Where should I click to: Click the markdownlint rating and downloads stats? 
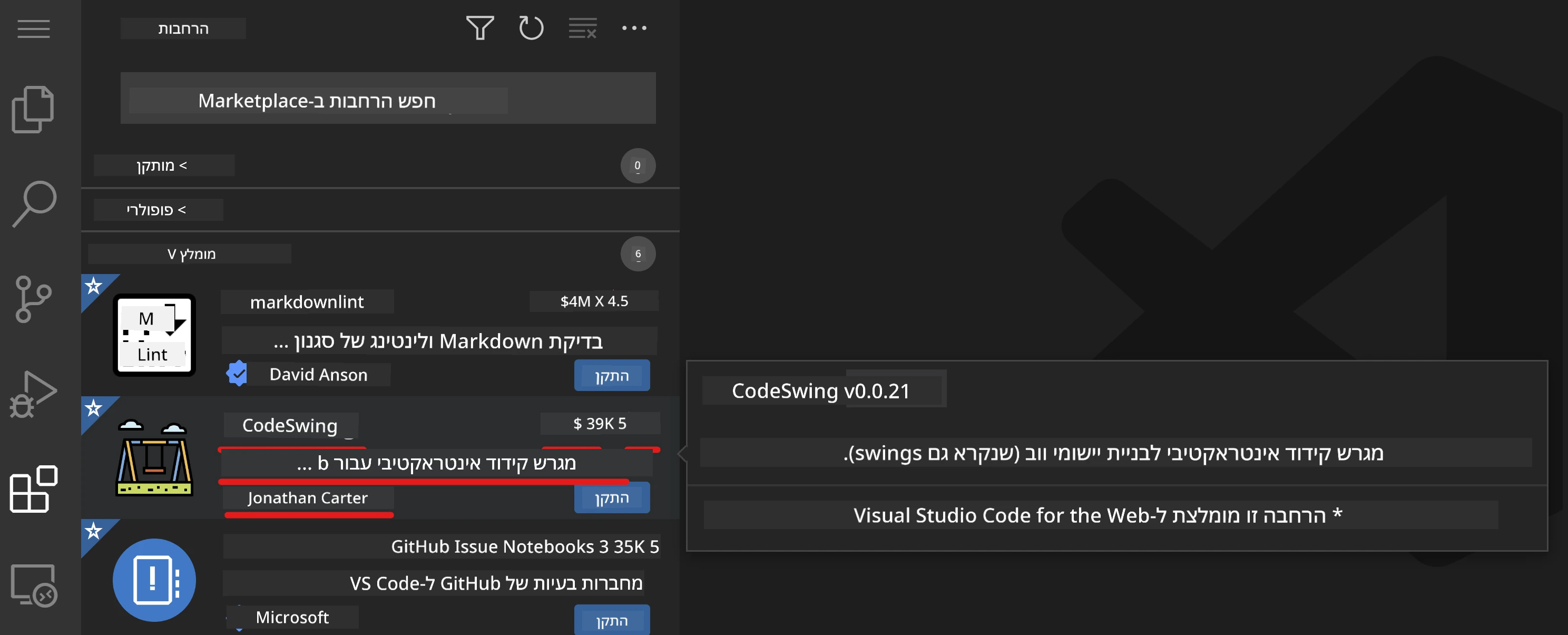pos(594,301)
